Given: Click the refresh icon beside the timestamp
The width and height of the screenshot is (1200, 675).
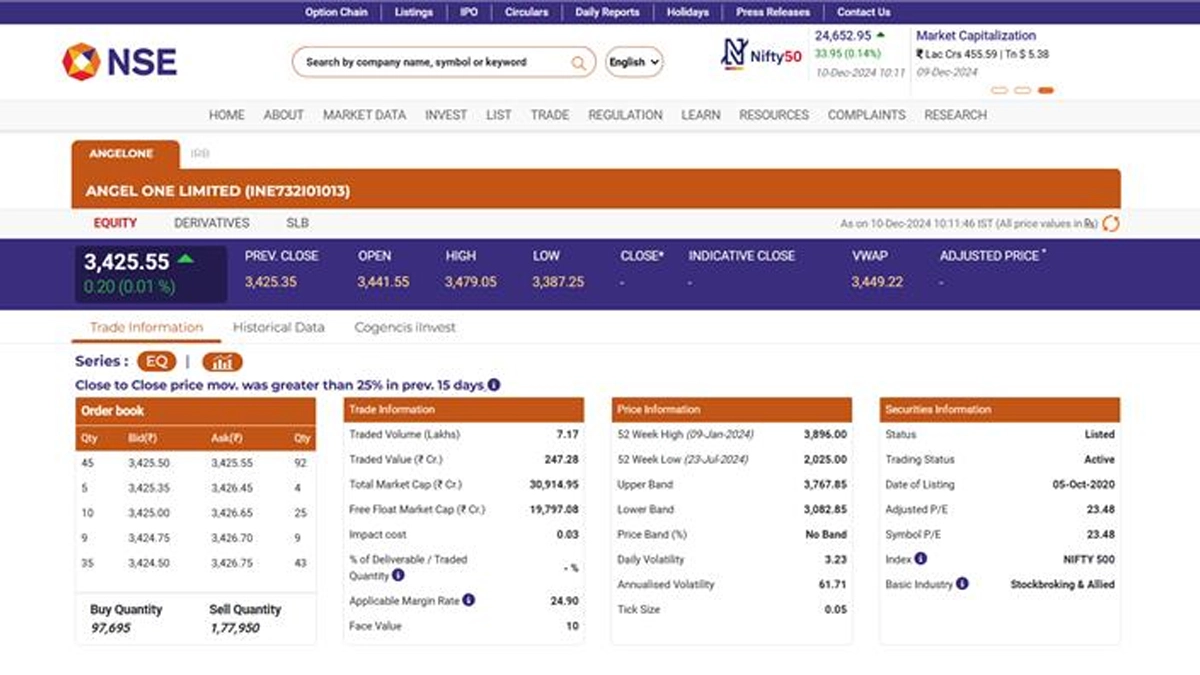Looking at the screenshot, I should [x=1110, y=224].
